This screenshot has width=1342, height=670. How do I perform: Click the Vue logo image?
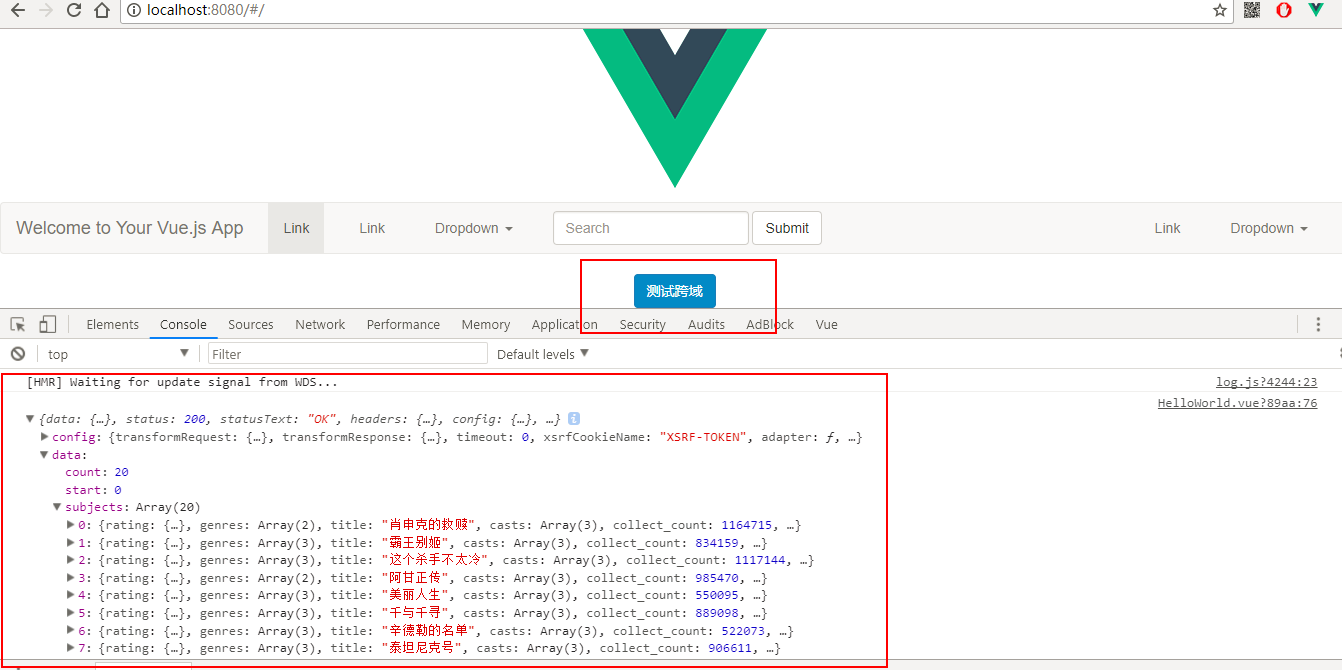tap(675, 108)
